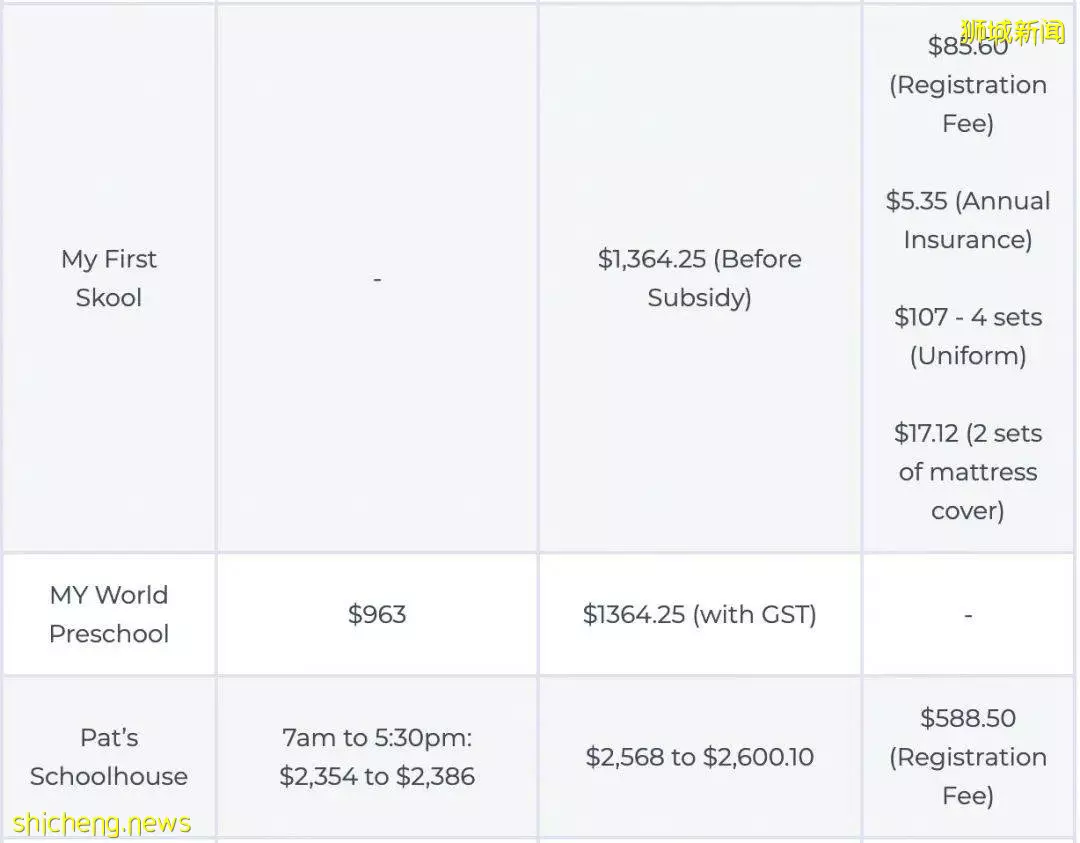Click the $85.60 Registration Fee text

[x=968, y=84]
